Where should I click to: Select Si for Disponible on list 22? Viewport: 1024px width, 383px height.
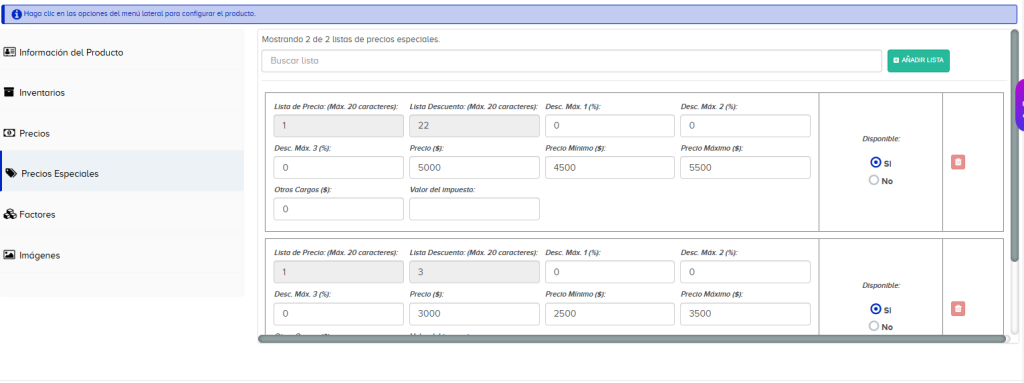point(875,162)
